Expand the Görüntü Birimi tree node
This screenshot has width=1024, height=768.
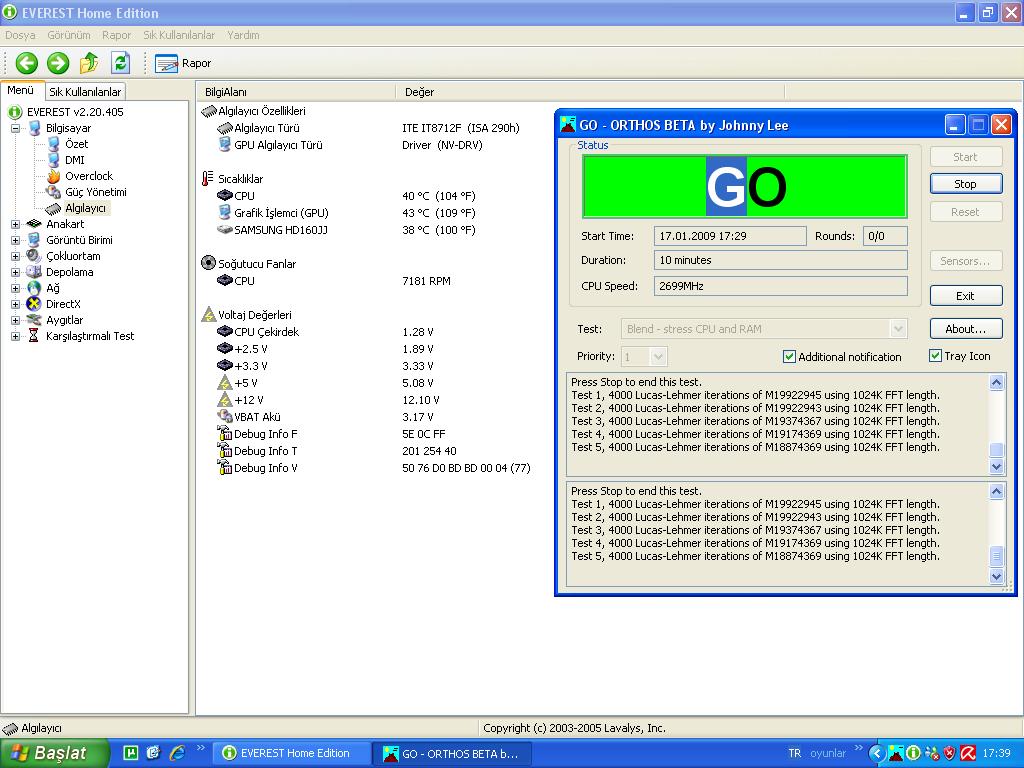coord(15,240)
